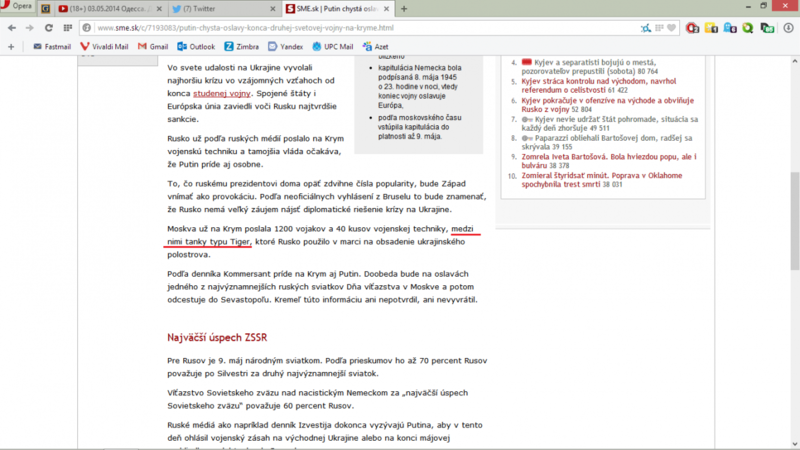Switch to the pinned G tab
The width and height of the screenshot is (800, 450).
[45, 9]
